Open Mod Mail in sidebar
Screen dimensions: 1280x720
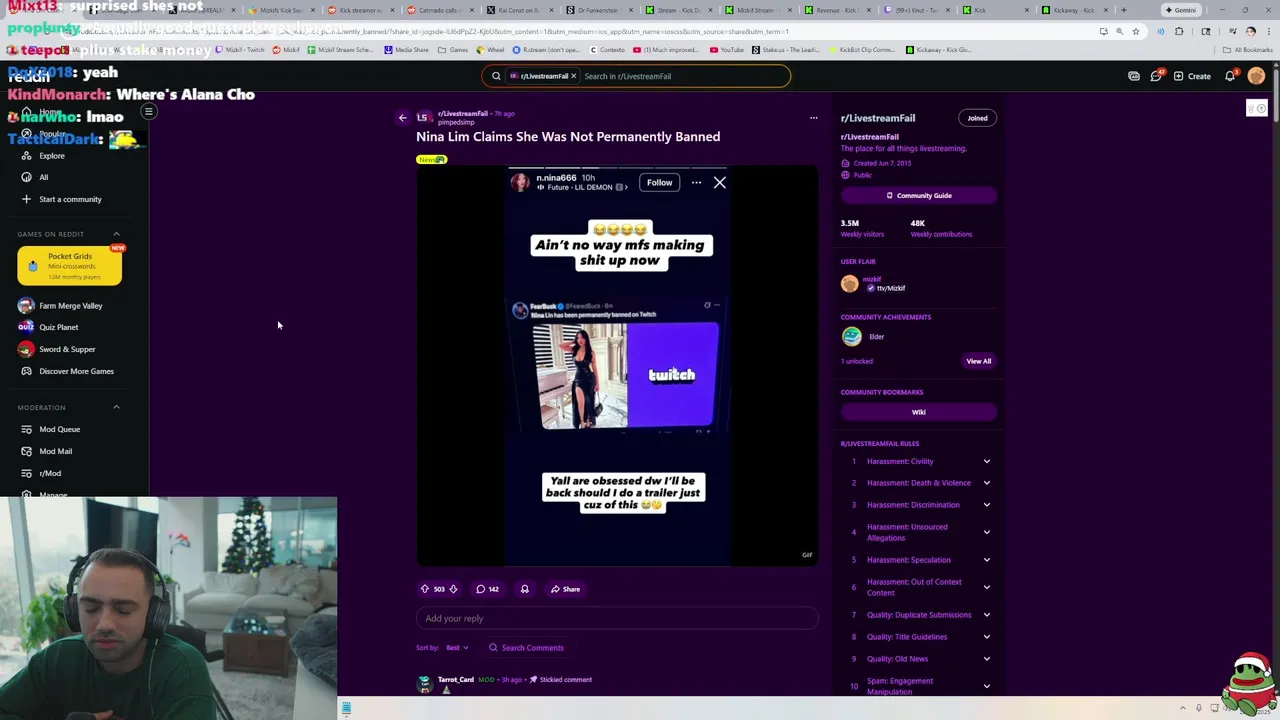coord(55,451)
